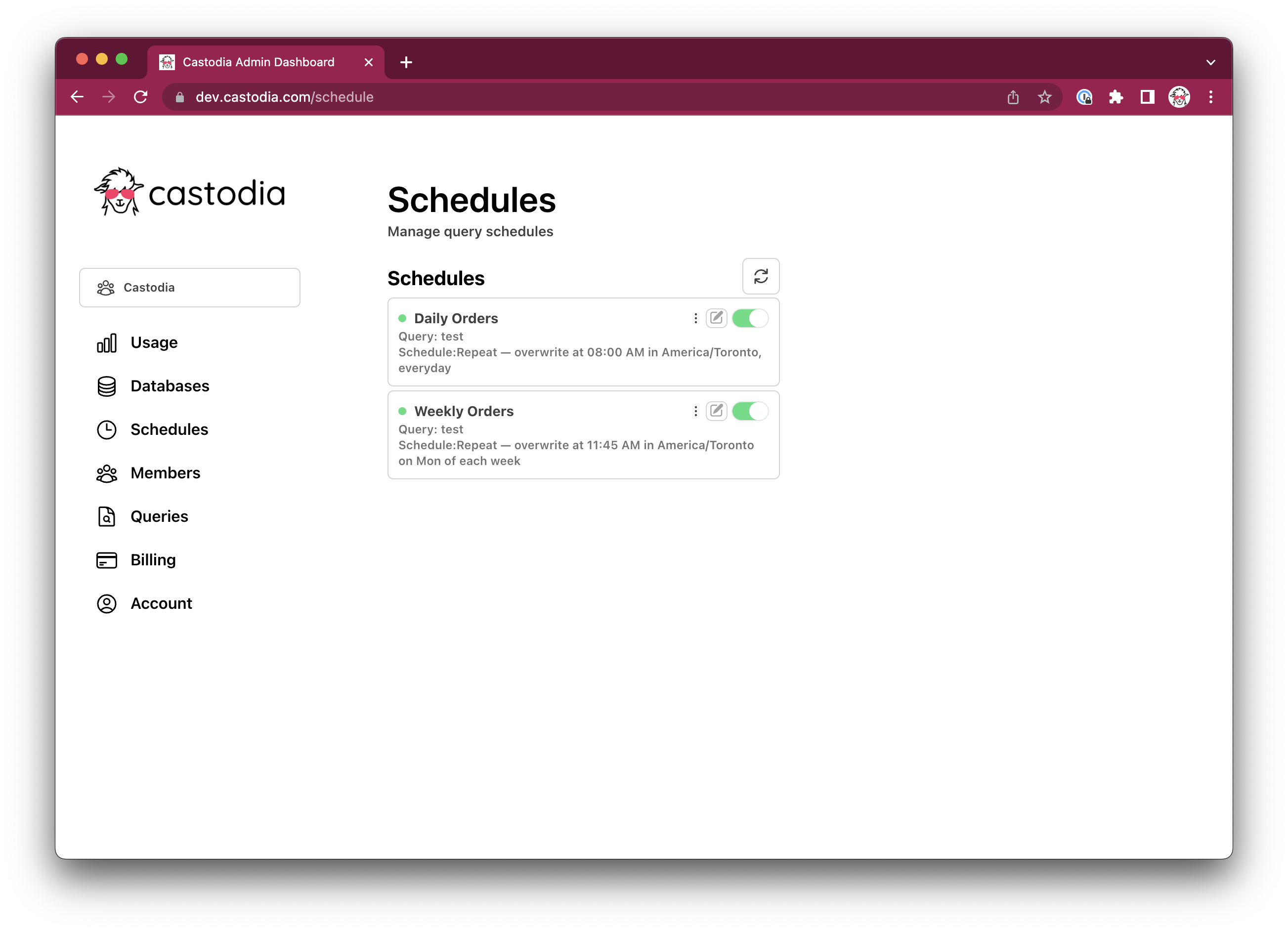1288x932 pixels.
Task: Select the Castodia Admin Dashboard tab
Action: click(258, 62)
